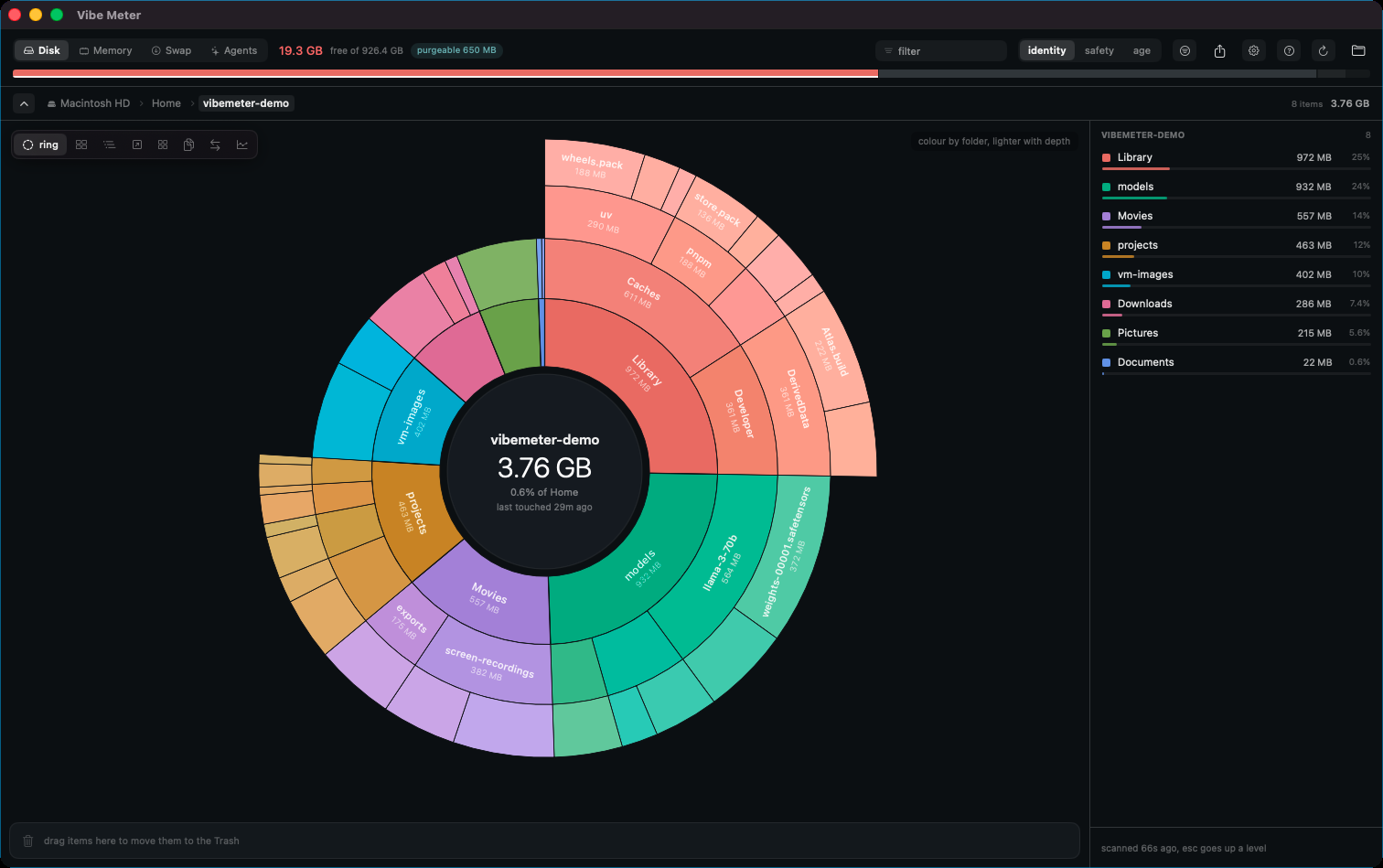Screen dimensions: 1383x868
Task: Click the Atlas.build segment in the ring
Action: tap(834, 352)
